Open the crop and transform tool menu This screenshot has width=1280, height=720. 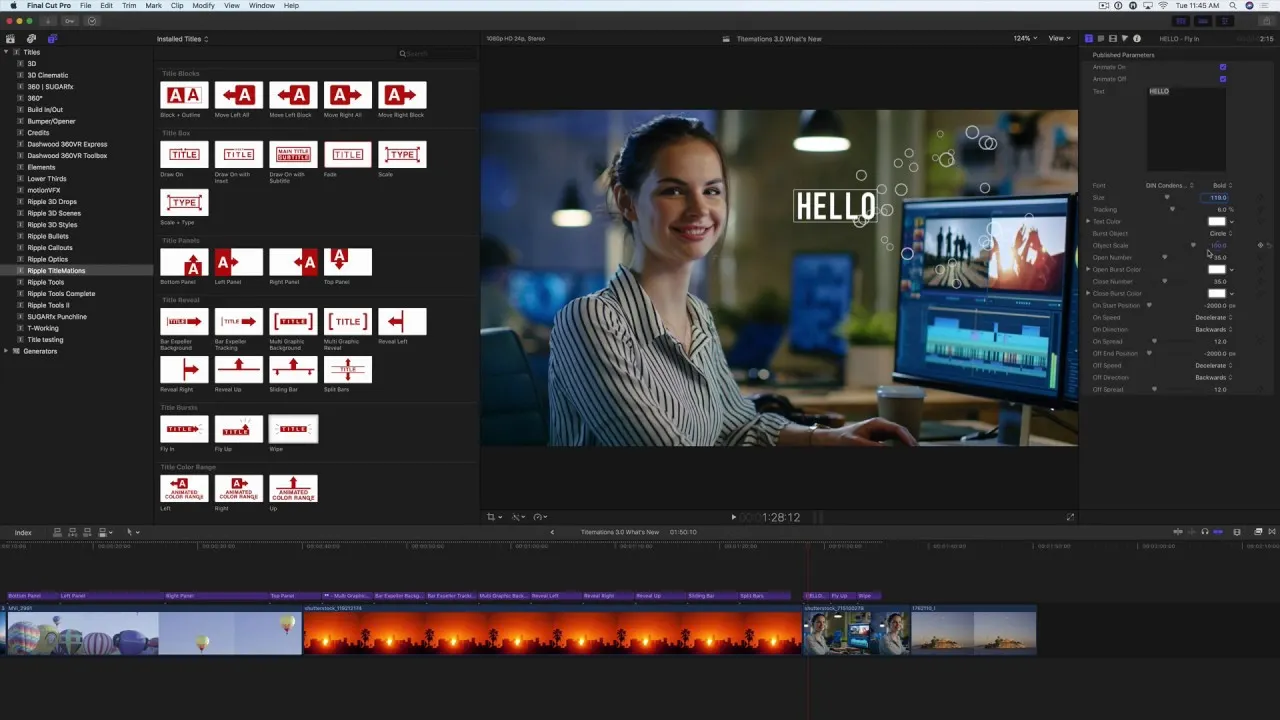pos(493,517)
